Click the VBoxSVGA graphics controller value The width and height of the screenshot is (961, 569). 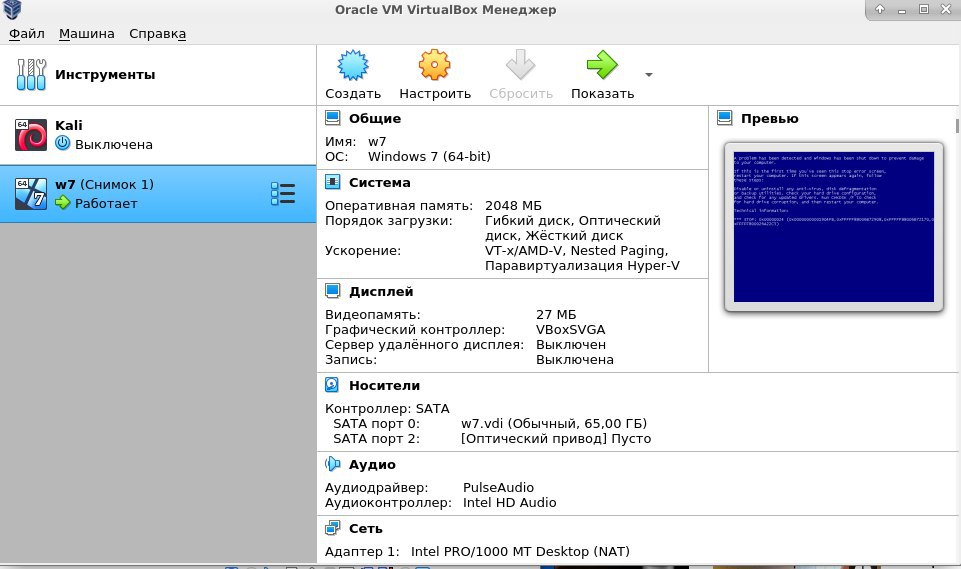(x=570, y=330)
